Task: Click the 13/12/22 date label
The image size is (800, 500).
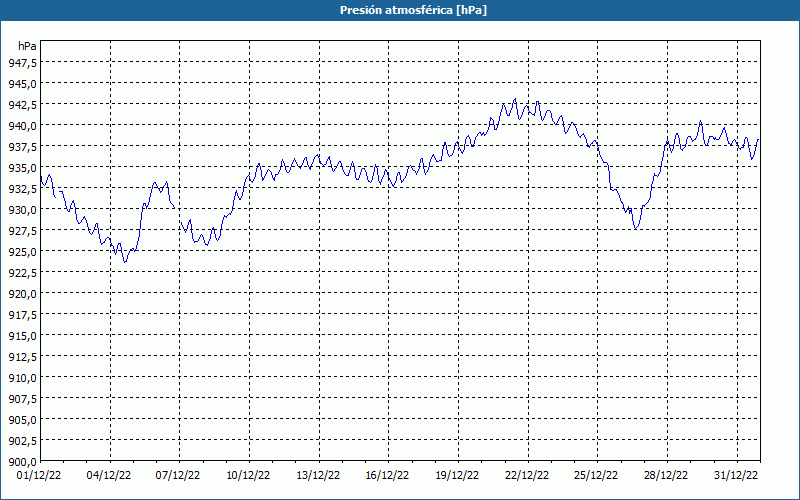Action: pyautogui.click(x=318, y=475)
